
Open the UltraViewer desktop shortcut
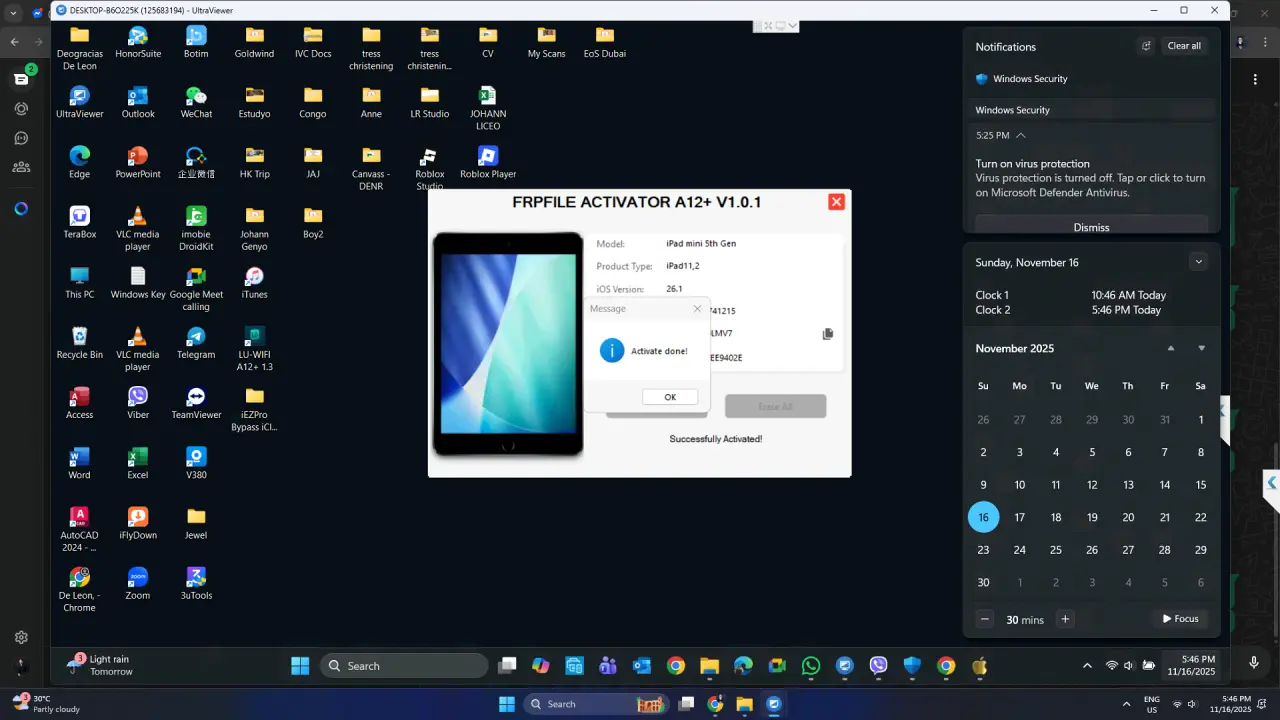pos(80,102)
